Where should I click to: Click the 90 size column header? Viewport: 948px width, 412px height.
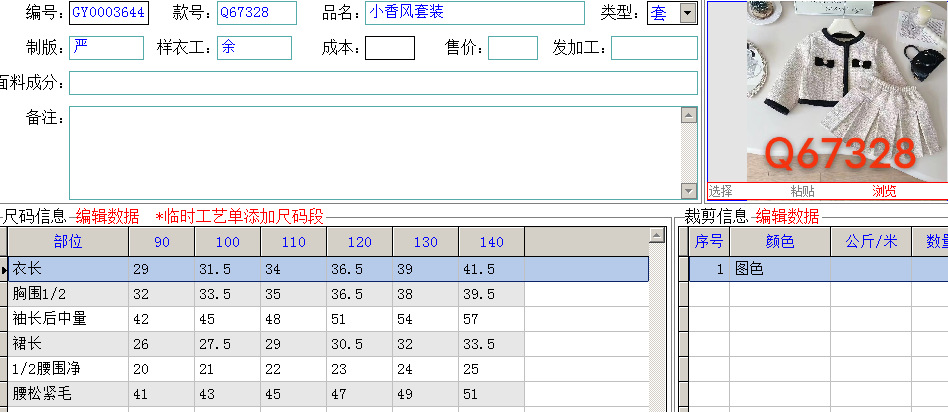coord(161,241)
